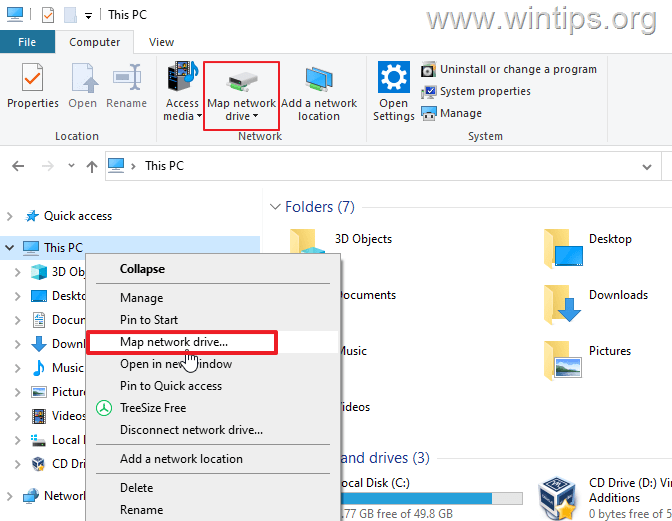Open Settings via the gear icon
The height and width of the screenshot is (521, 672).
click(x=393, y=91)
